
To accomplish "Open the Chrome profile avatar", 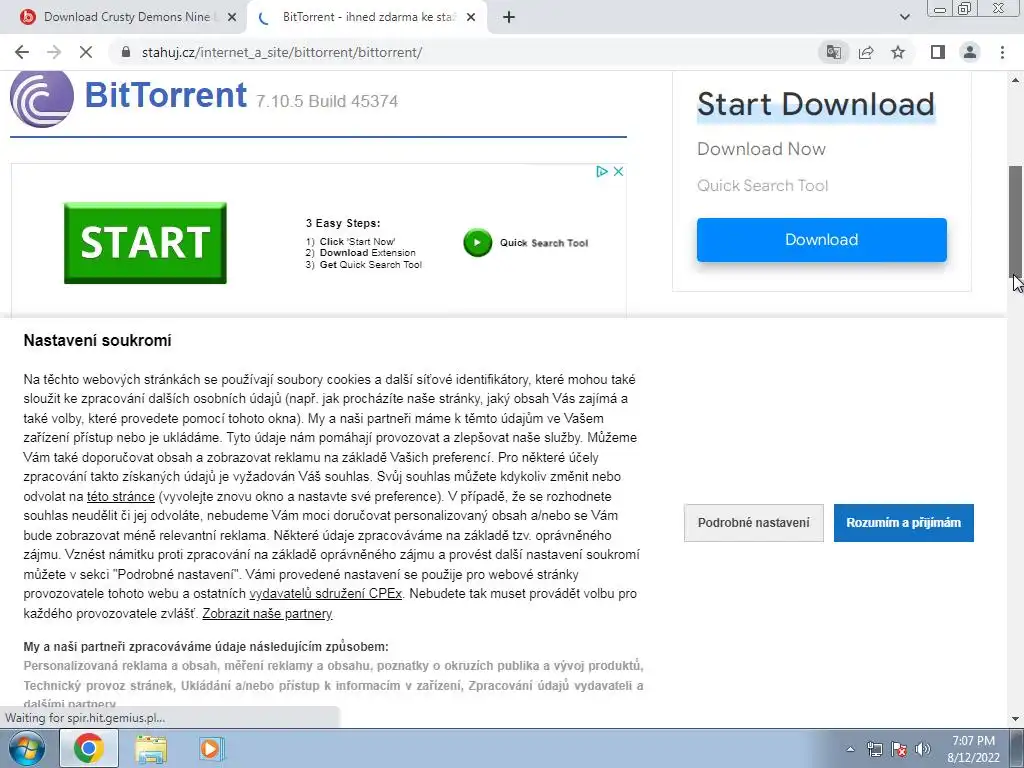I will [x=970, y=52].
